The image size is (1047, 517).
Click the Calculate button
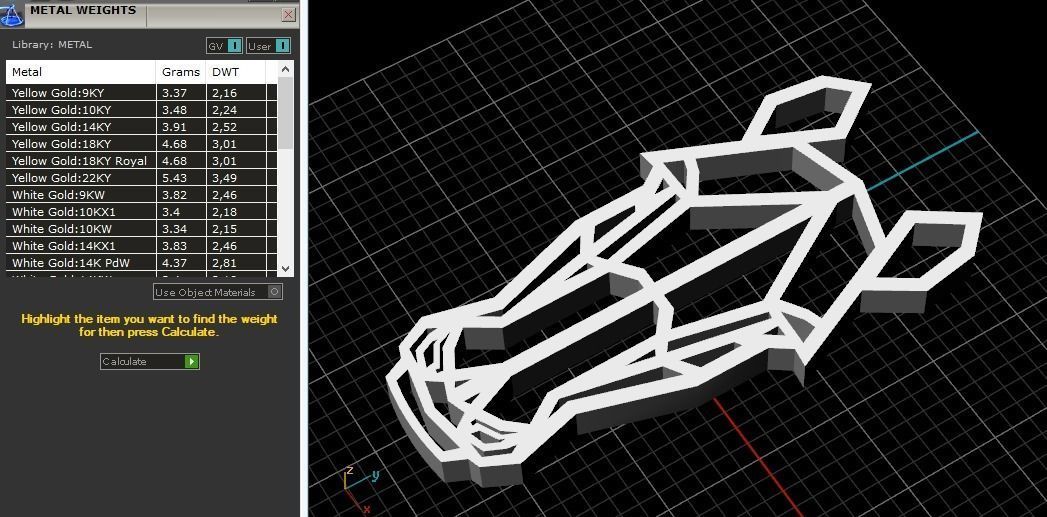click(x=150, y=361)
